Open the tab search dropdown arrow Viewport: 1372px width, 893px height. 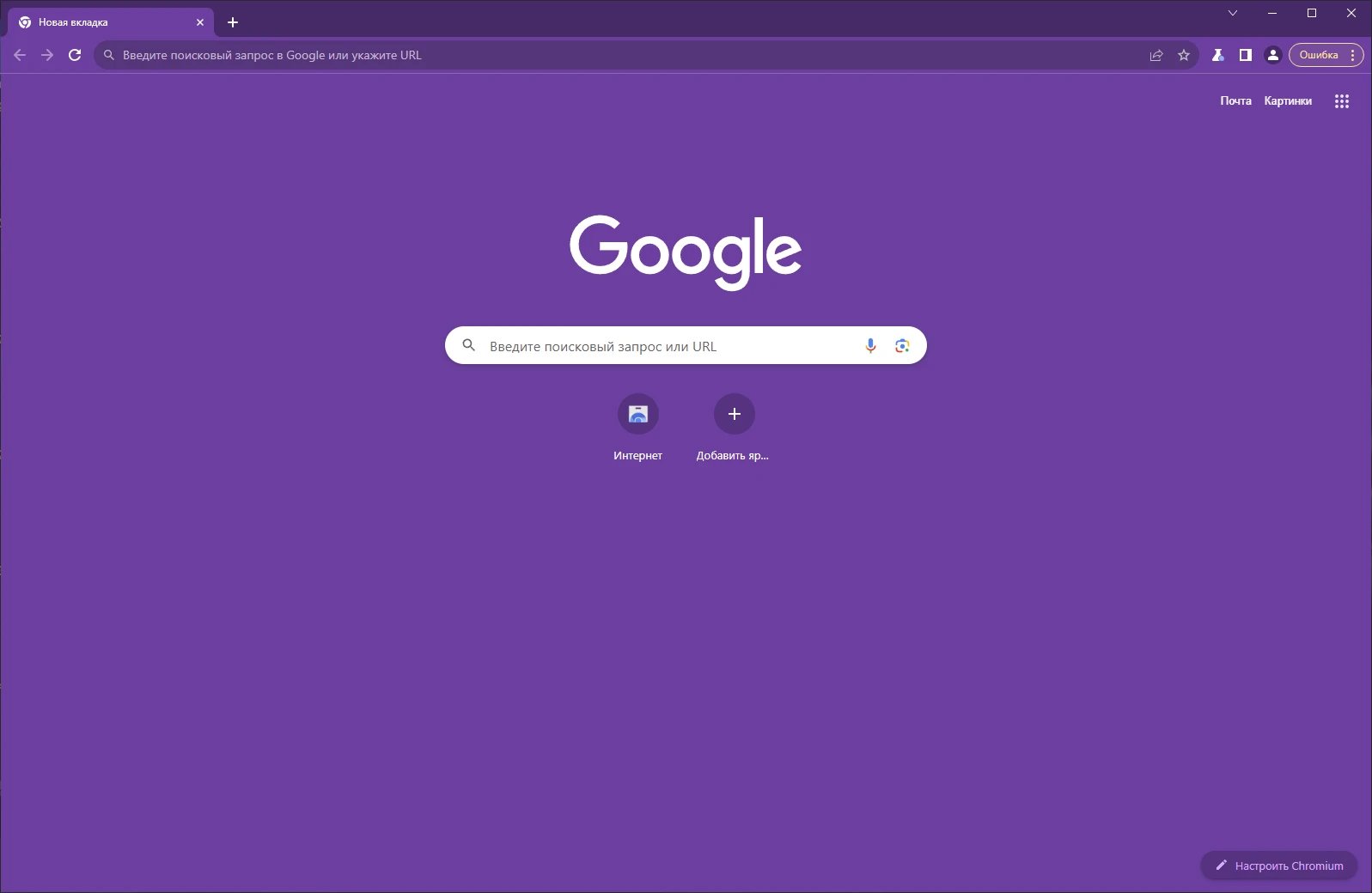1233,13
